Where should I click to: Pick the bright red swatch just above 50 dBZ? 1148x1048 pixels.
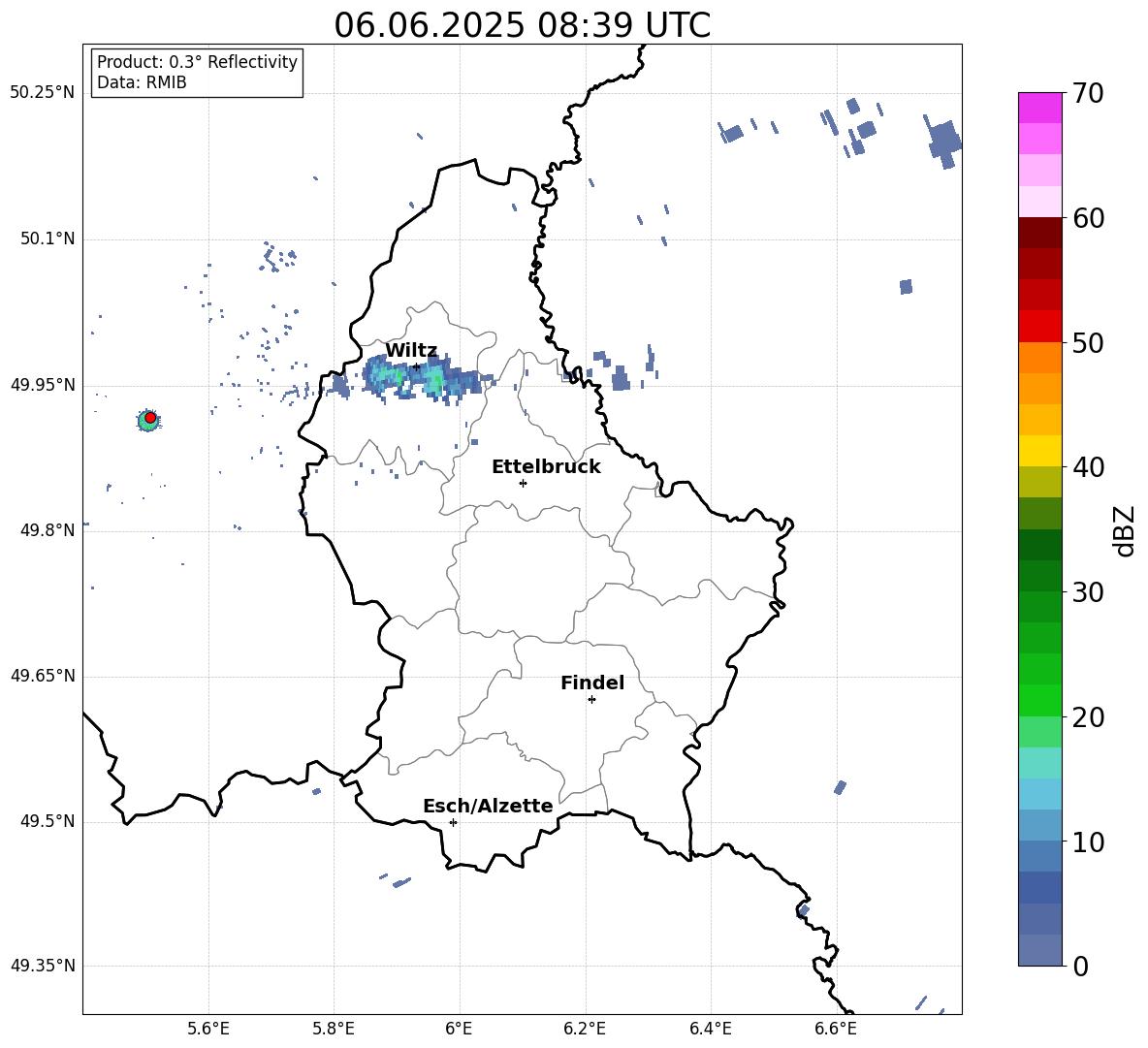pyautogui.click(x=1039, y=327)
